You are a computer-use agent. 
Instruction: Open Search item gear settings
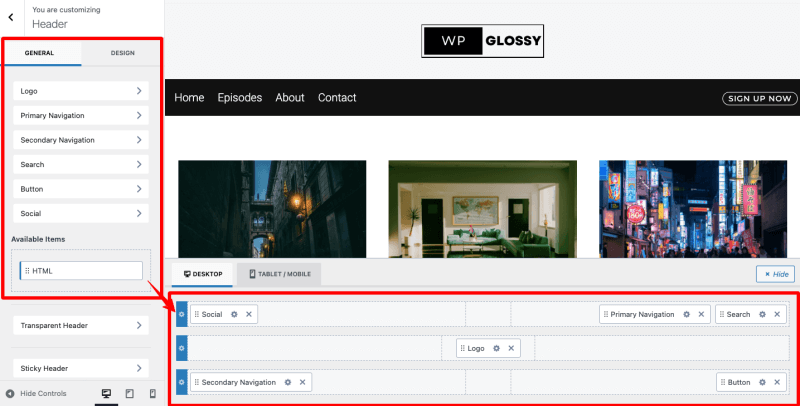point(762,314)
